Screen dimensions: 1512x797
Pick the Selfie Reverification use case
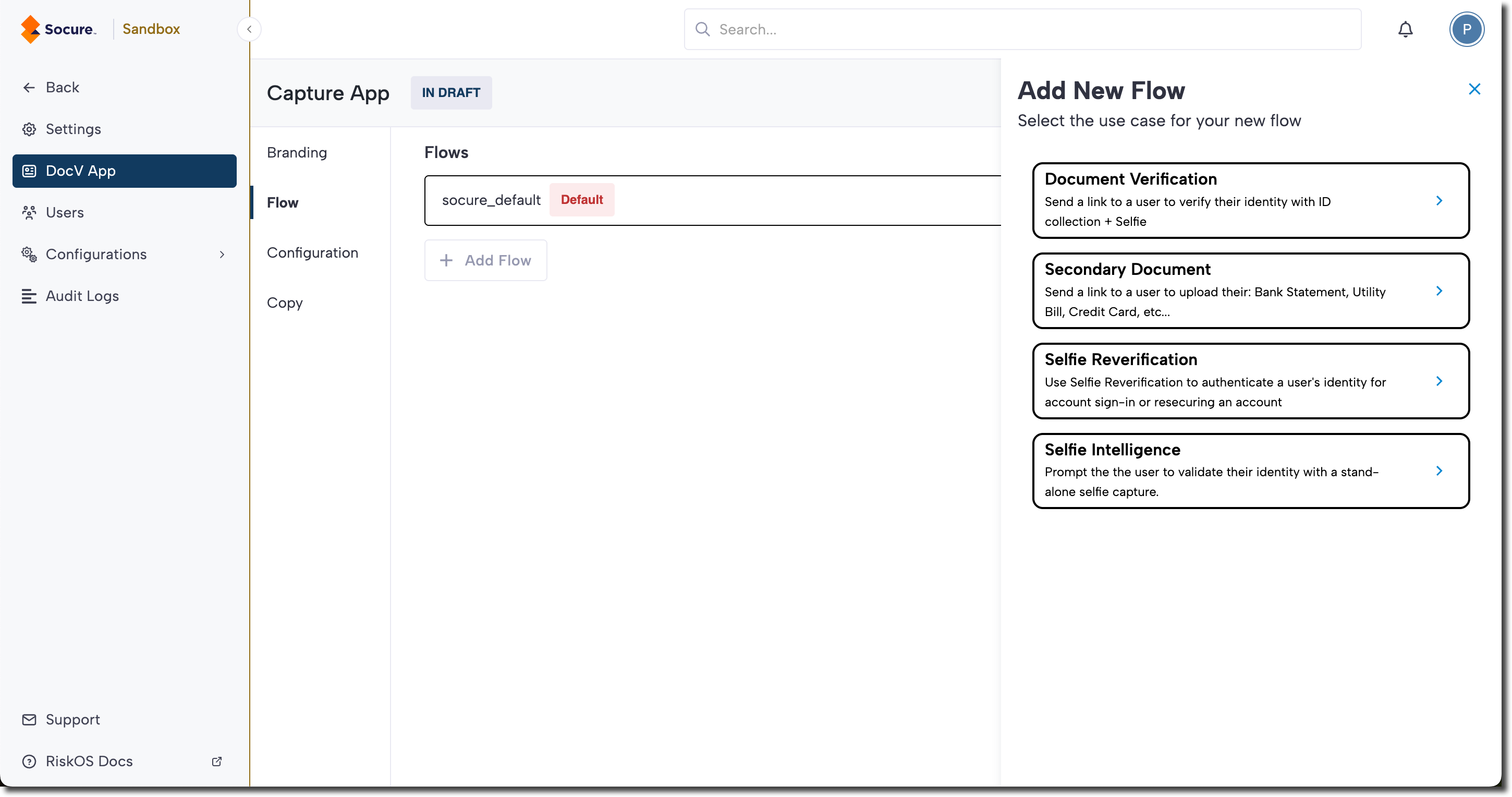click(1250, 381)
